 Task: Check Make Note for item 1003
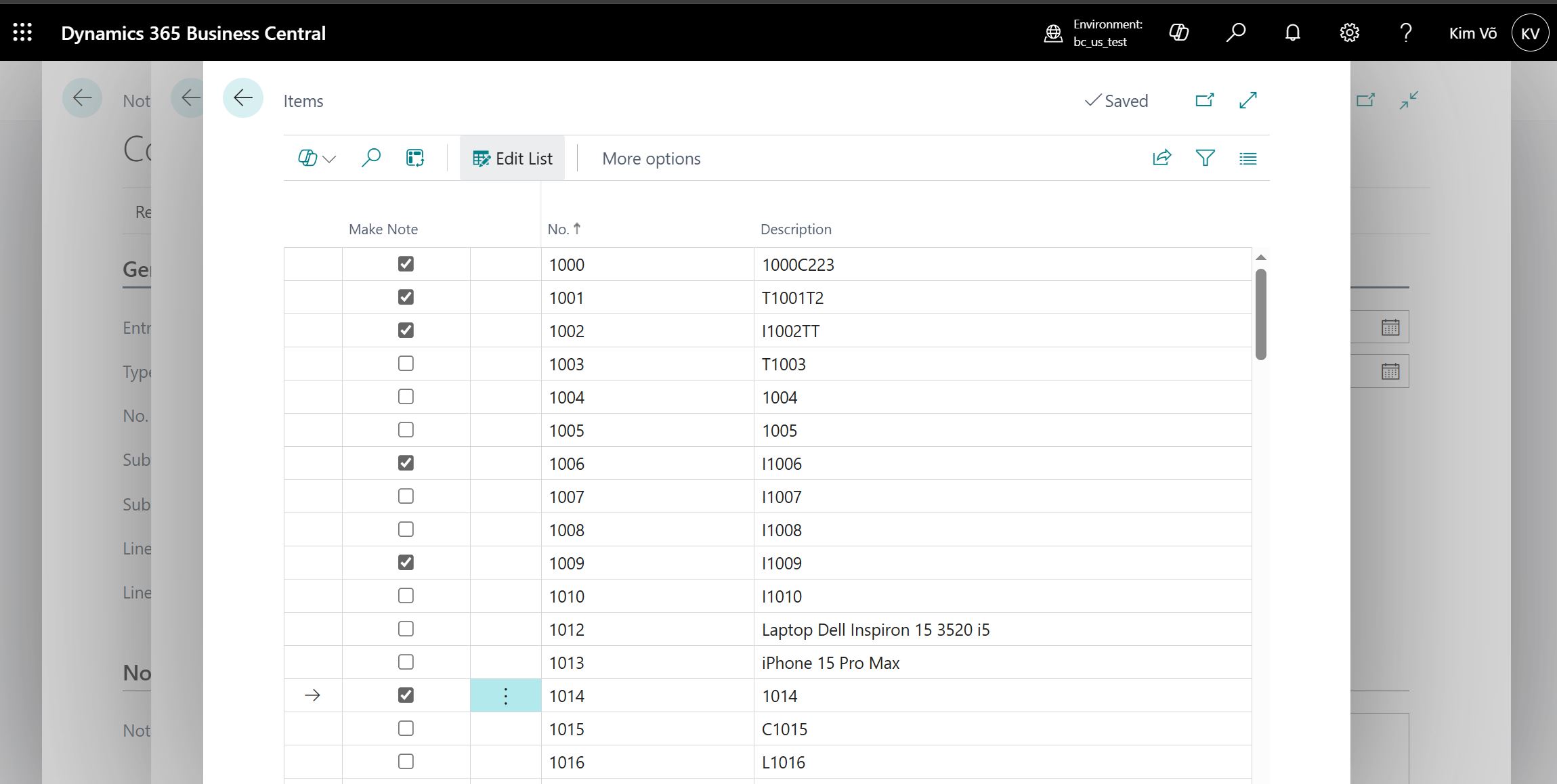406,364
